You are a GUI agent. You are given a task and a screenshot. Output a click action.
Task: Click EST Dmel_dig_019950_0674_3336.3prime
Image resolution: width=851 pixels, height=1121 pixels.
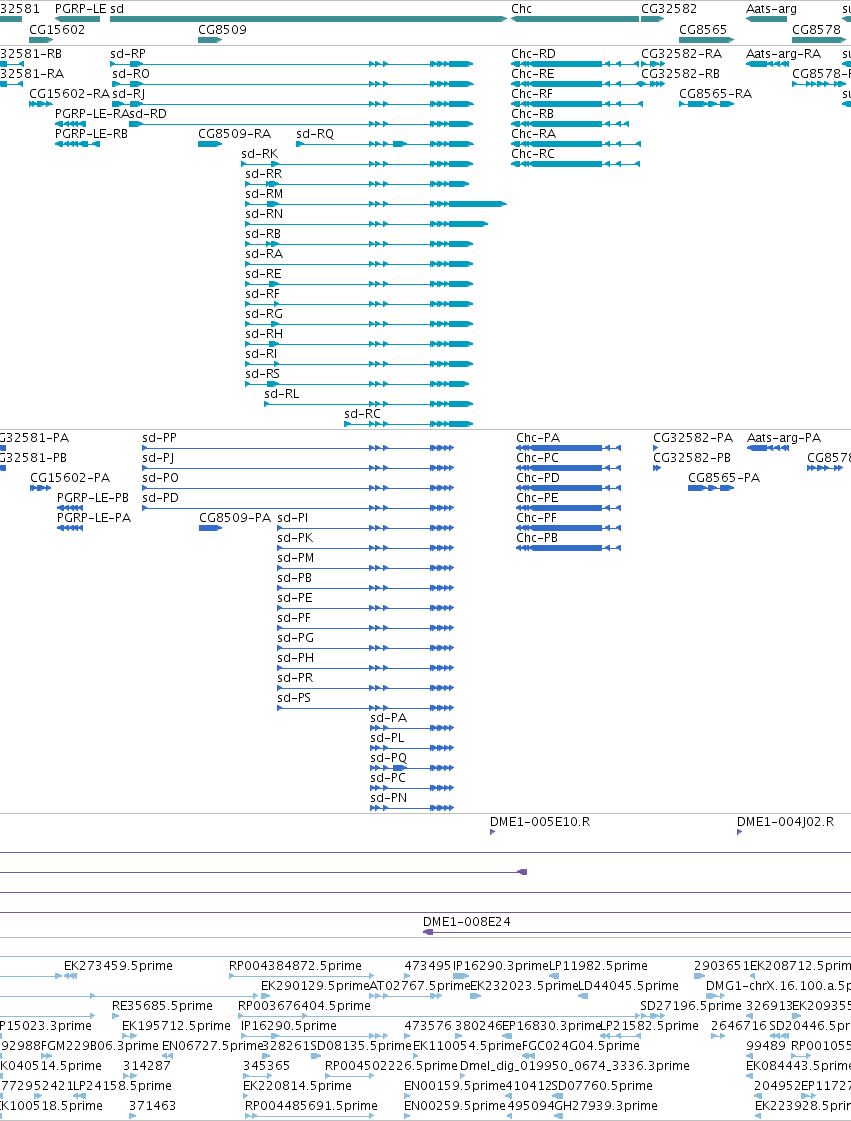pos(575,1066)
